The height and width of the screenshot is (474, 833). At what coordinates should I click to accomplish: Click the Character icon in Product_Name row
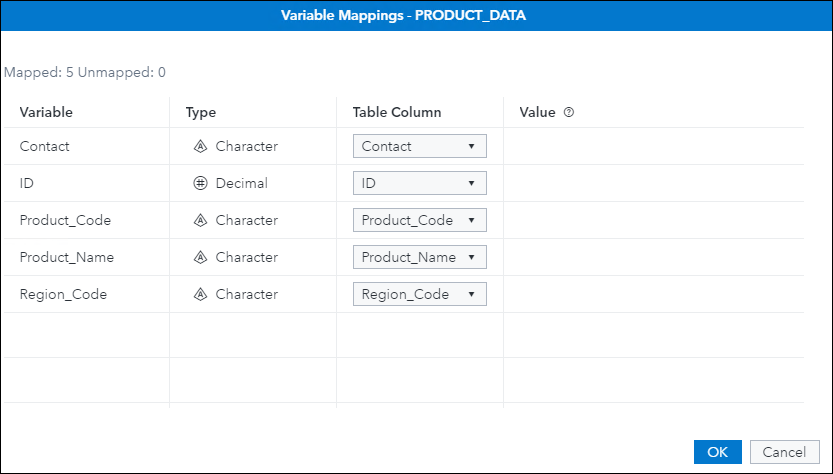[200, 257]
